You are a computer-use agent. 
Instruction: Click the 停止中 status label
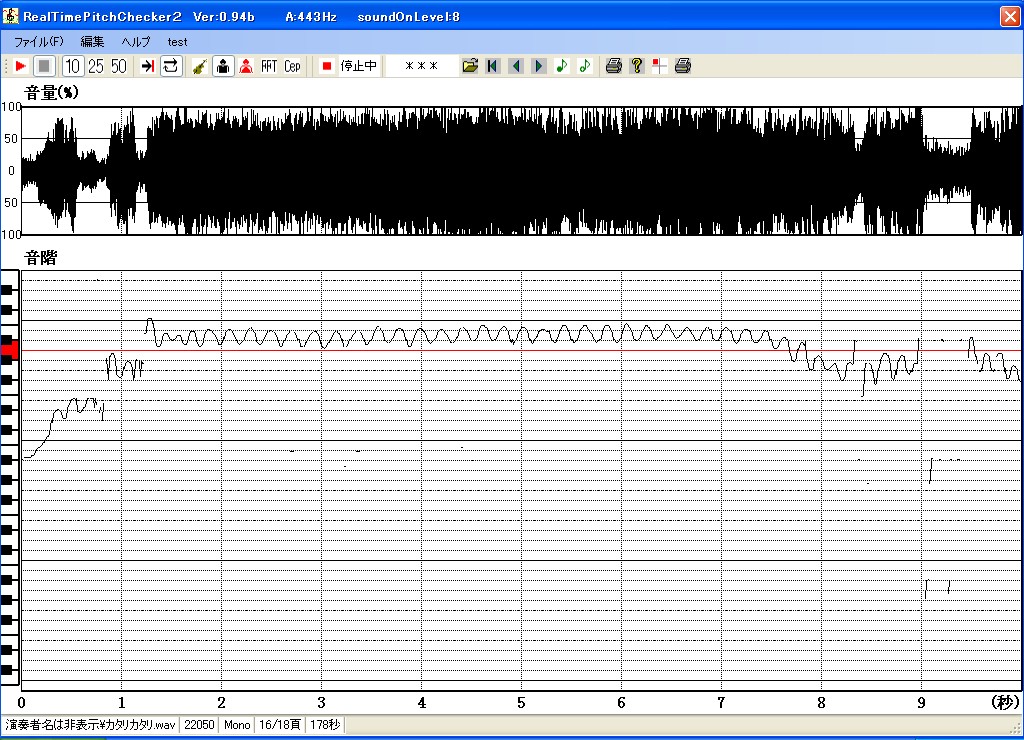tap(359, 66)
